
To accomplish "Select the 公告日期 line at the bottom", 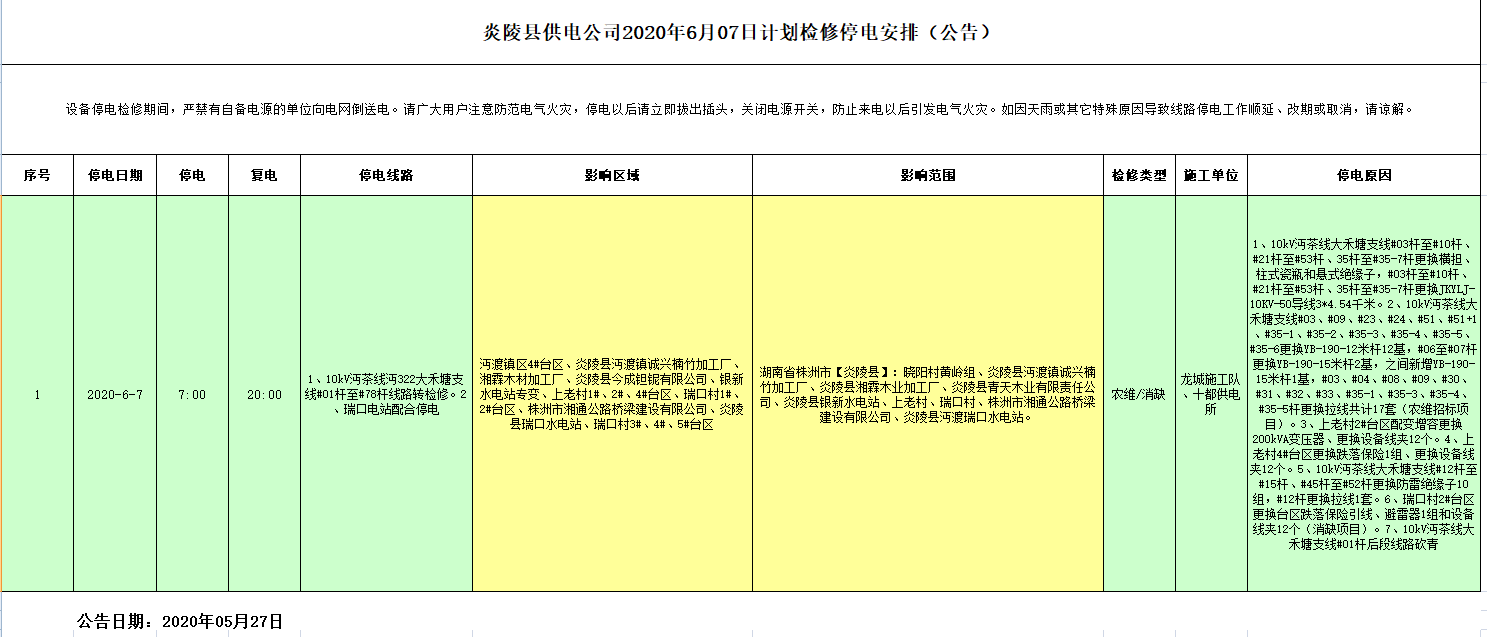I will (180, 621).
